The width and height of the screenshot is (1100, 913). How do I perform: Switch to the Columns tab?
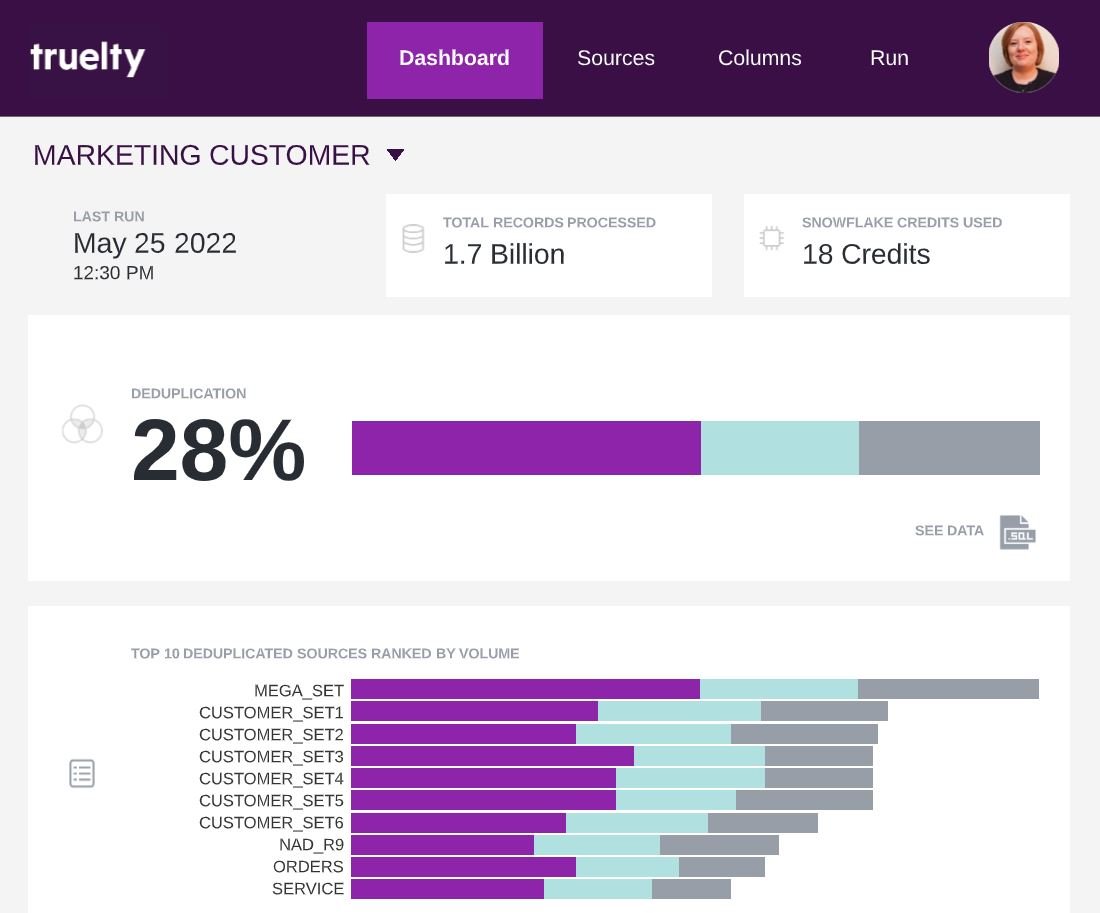(759, 58)
